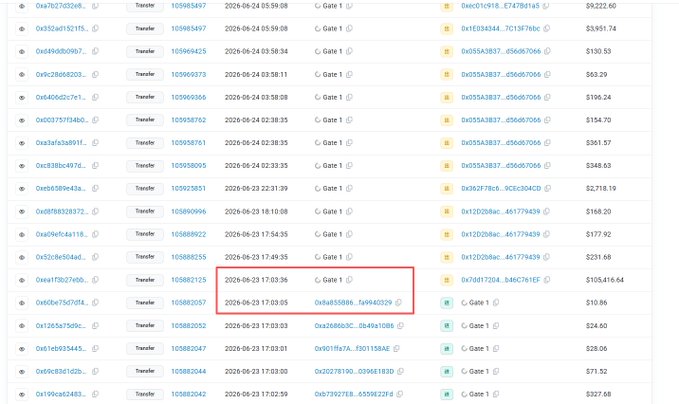This screenshot has width=679, height=404.
Task: Copy address 0x362F78c6...9CEc304CD with its copy icon
Action: [x=548, y=188]
